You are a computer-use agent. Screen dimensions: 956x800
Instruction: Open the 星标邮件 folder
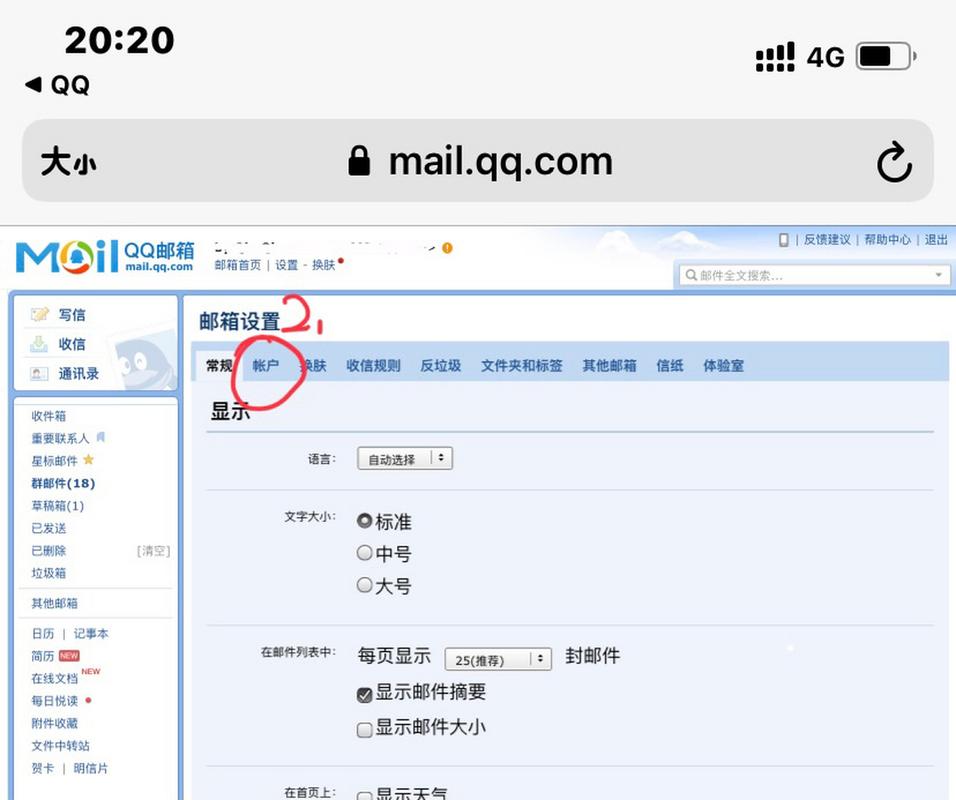click(55, 461)
